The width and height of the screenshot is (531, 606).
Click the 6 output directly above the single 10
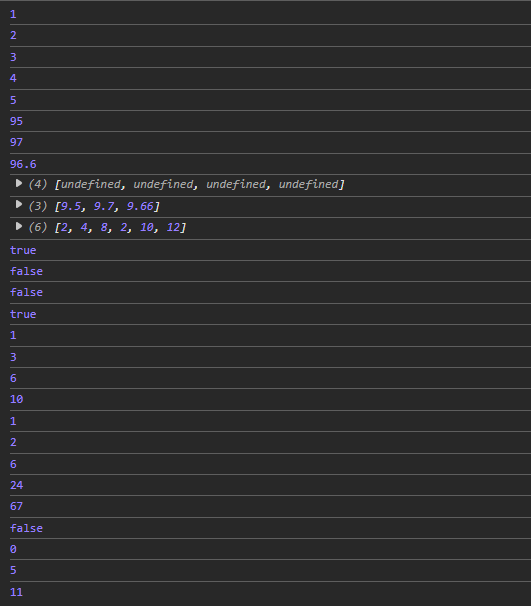[x=13, y=378]
